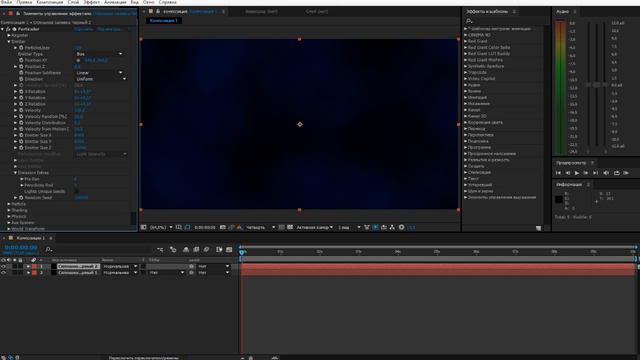This screenshot has height=360, width=640.
Task: Expand the Red Giant Color Suite category
Action: pos(465,47)
